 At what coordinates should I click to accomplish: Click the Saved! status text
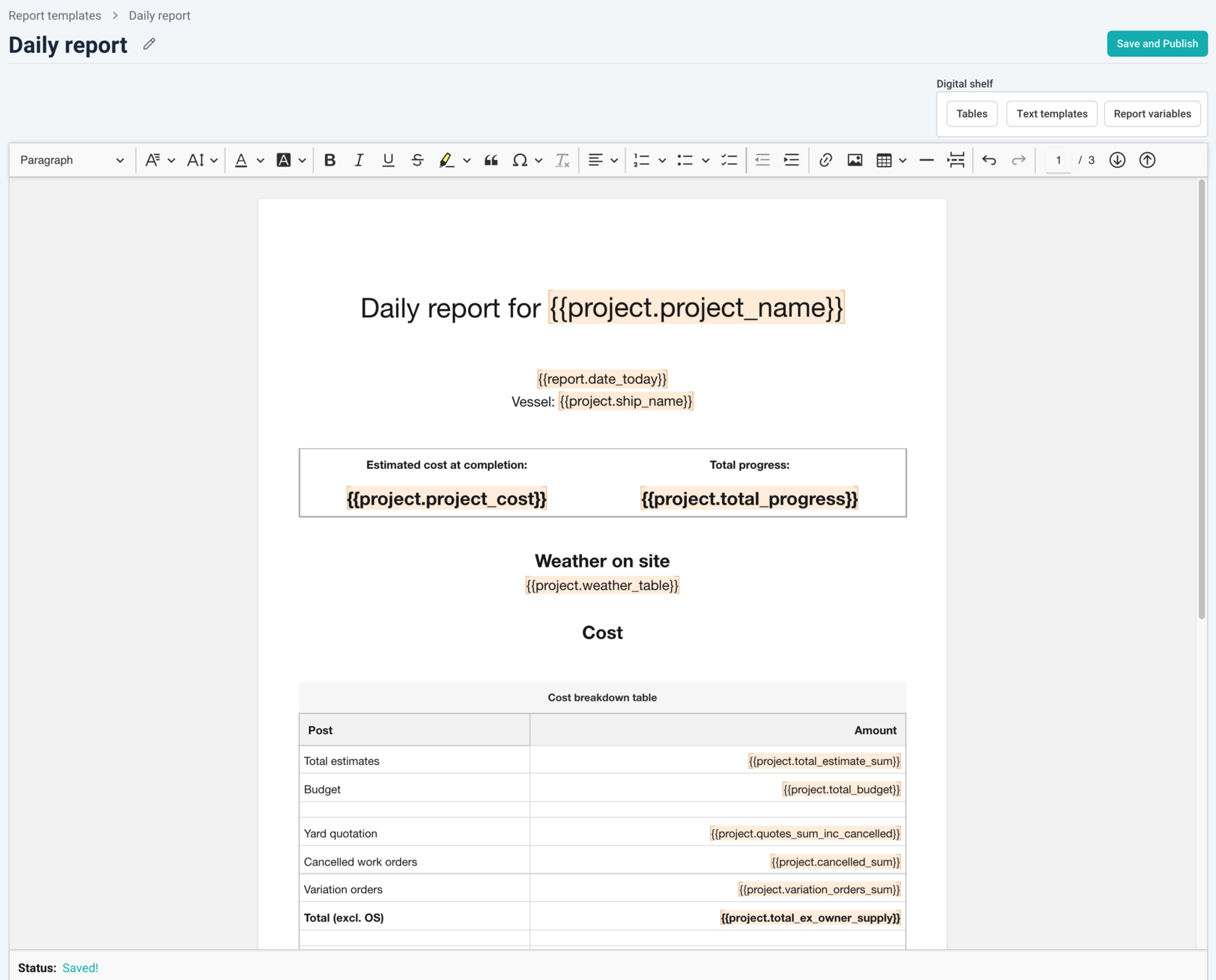80,968
